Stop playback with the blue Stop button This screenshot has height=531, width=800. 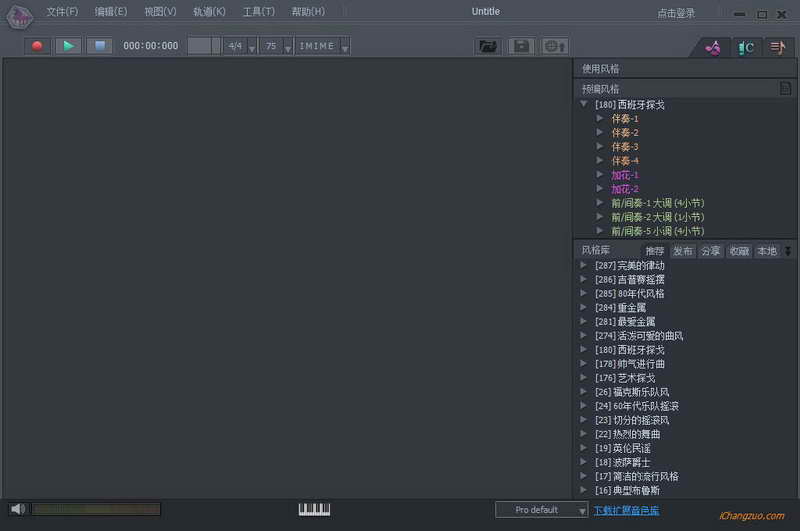coord(99,46)
